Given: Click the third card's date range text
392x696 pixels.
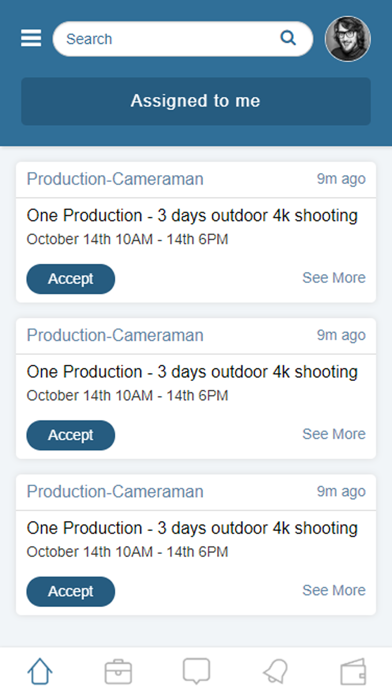Looking at the screenshot, I should 127,552.
